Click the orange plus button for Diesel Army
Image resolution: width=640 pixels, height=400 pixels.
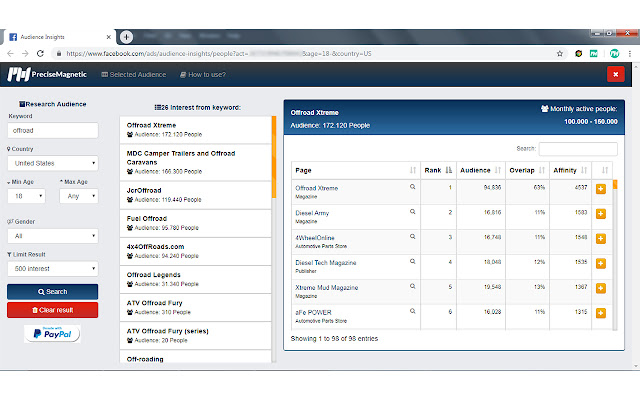pos(600,212)
